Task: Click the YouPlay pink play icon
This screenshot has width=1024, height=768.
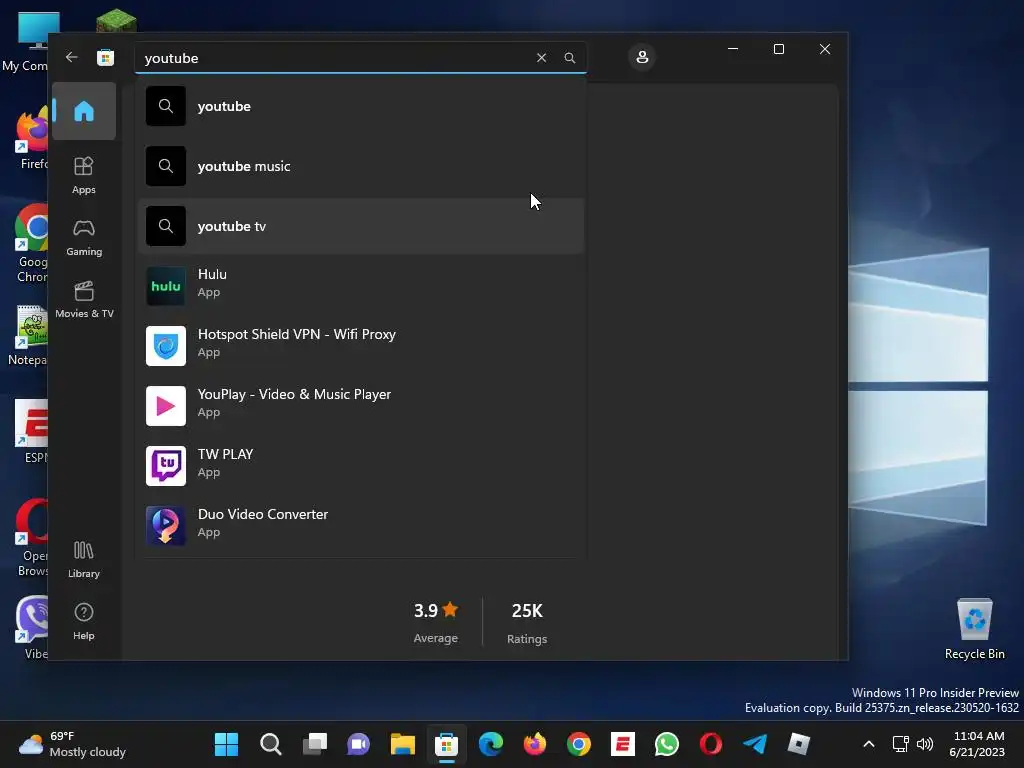Action: [166, 406]
